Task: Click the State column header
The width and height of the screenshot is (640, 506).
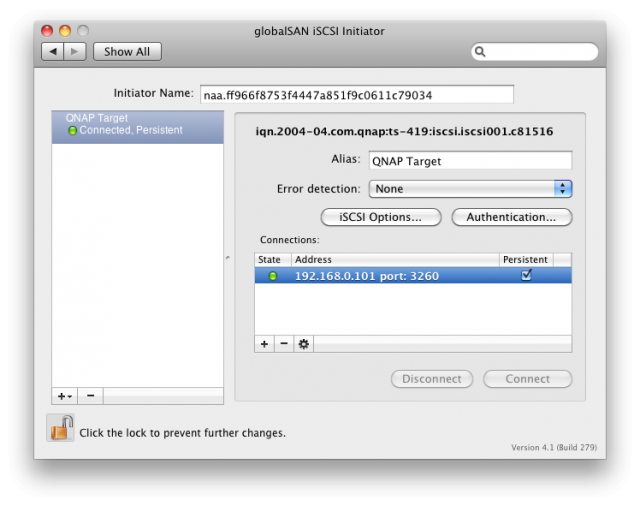Action: tap(273, 260)
